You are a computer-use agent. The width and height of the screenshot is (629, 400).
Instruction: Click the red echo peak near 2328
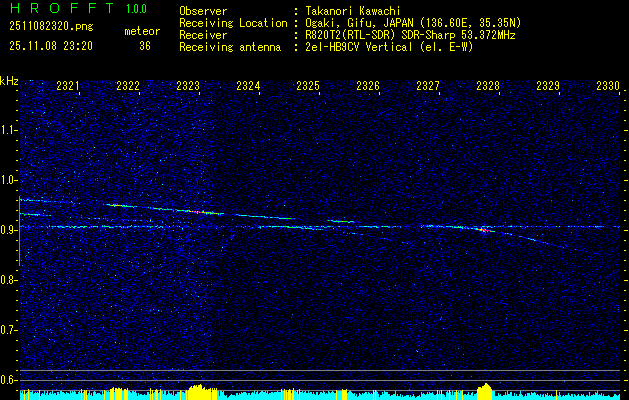[485, 230]
